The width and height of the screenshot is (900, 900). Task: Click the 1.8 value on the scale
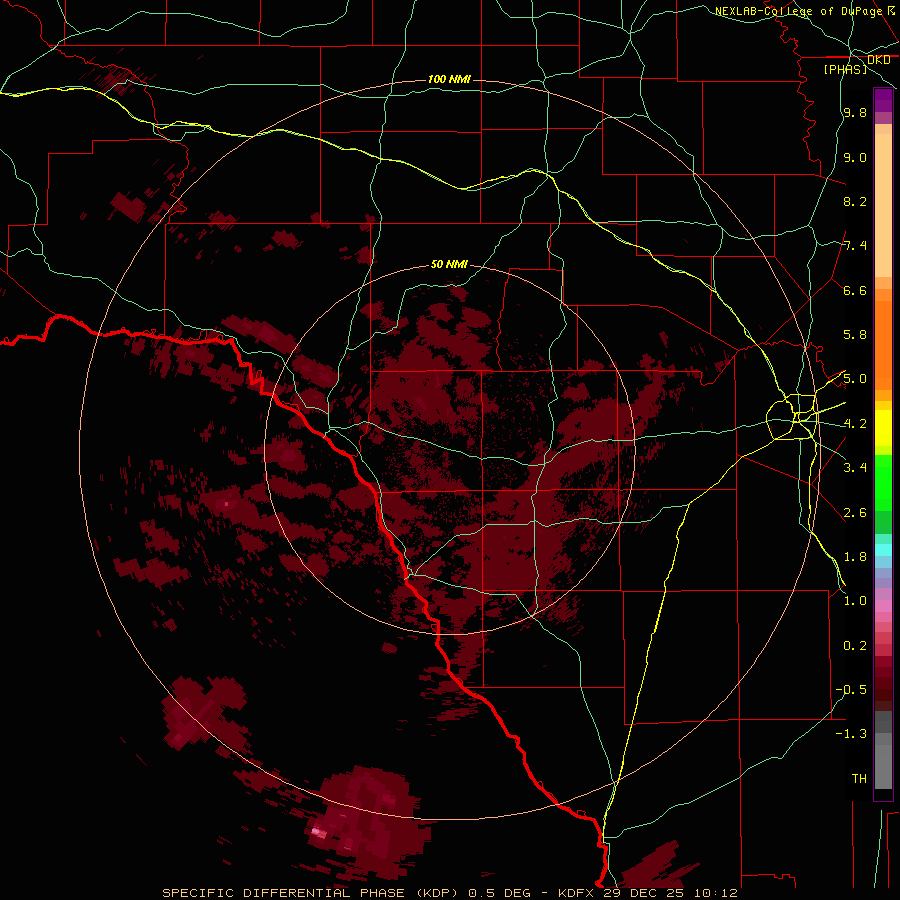[855, 557]
